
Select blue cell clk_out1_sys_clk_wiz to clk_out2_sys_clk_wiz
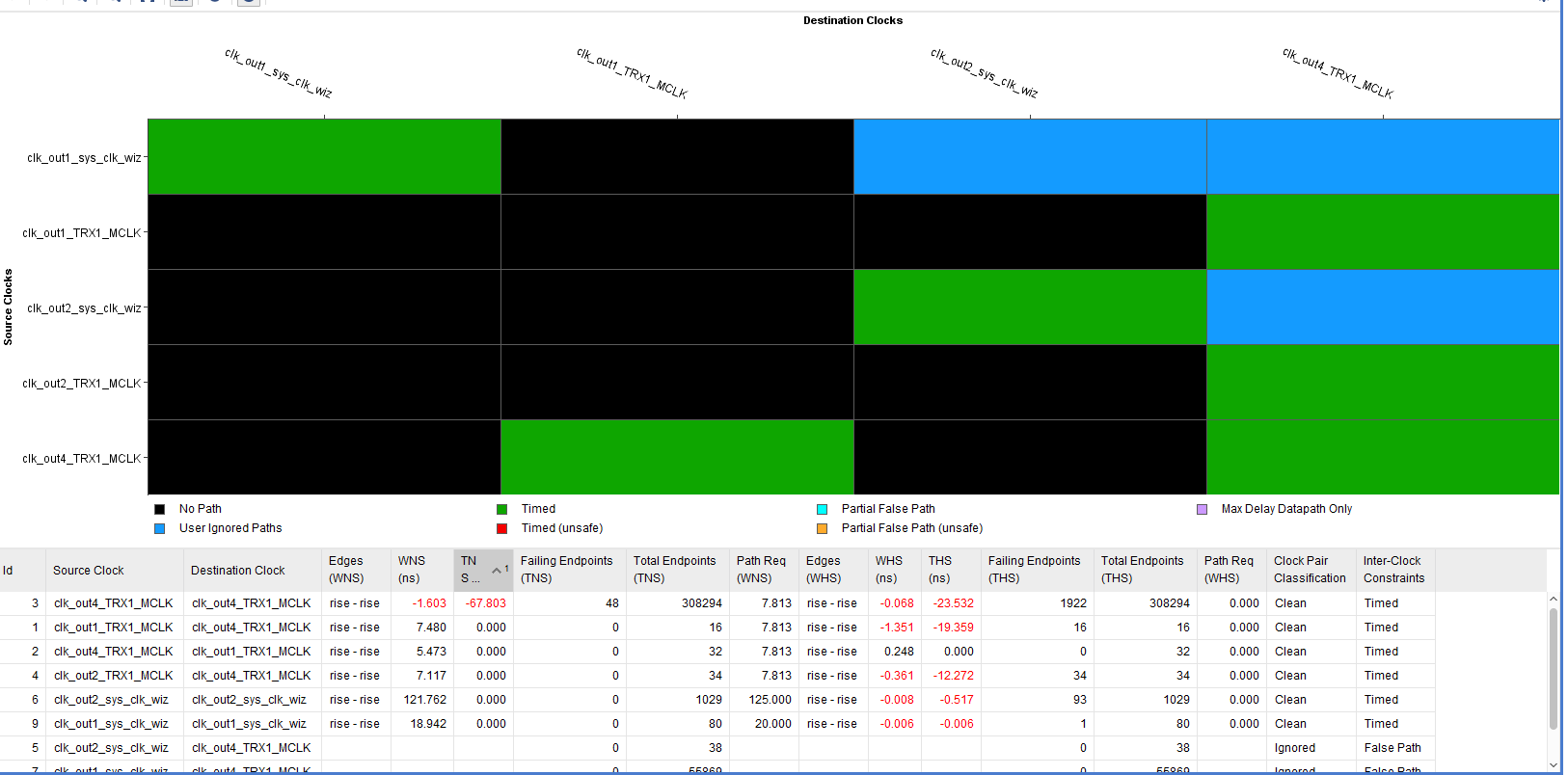pyautogui.click(x=1030, y=157)
